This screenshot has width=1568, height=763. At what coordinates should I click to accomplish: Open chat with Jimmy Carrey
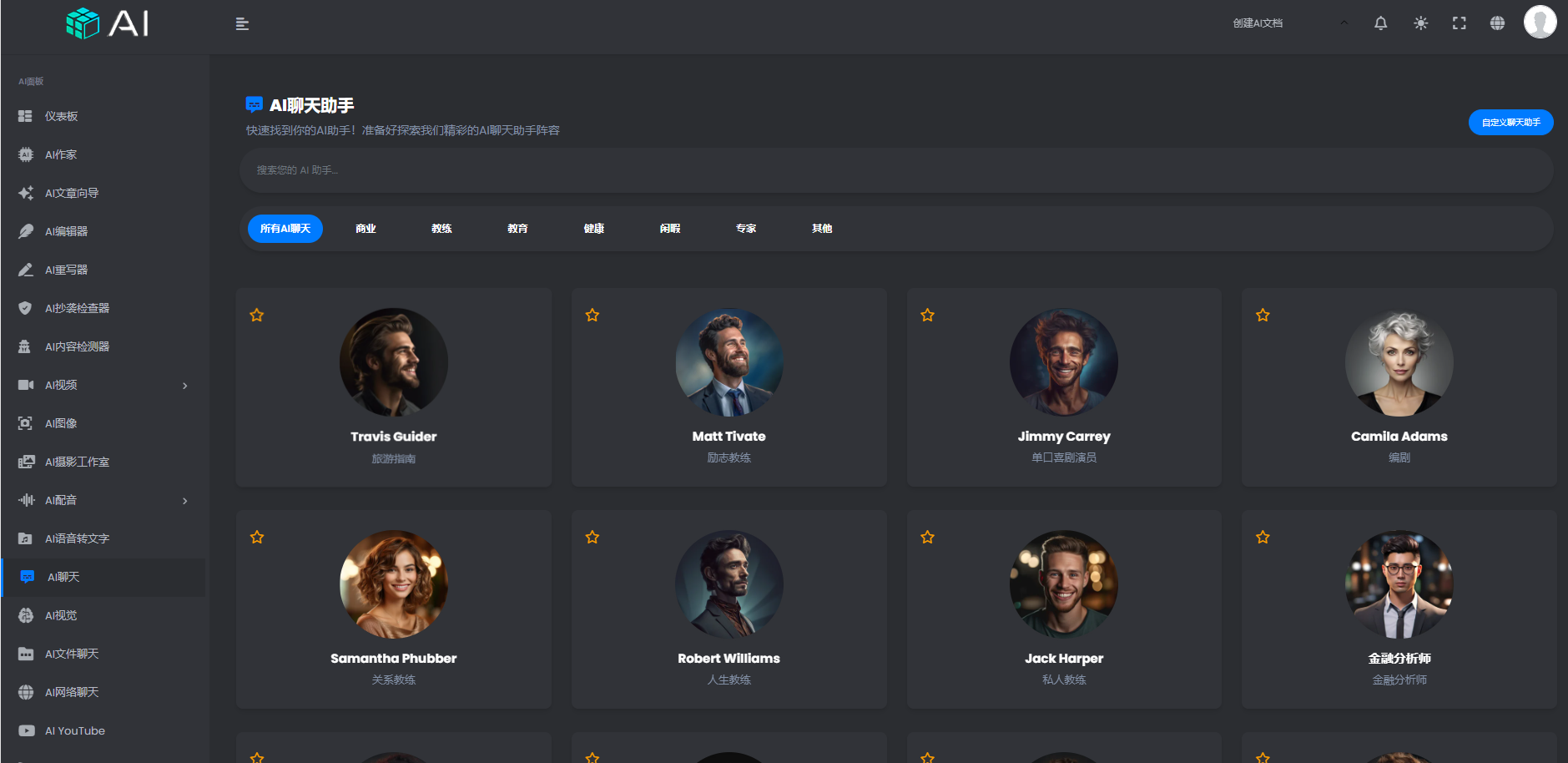(1063, 387)
